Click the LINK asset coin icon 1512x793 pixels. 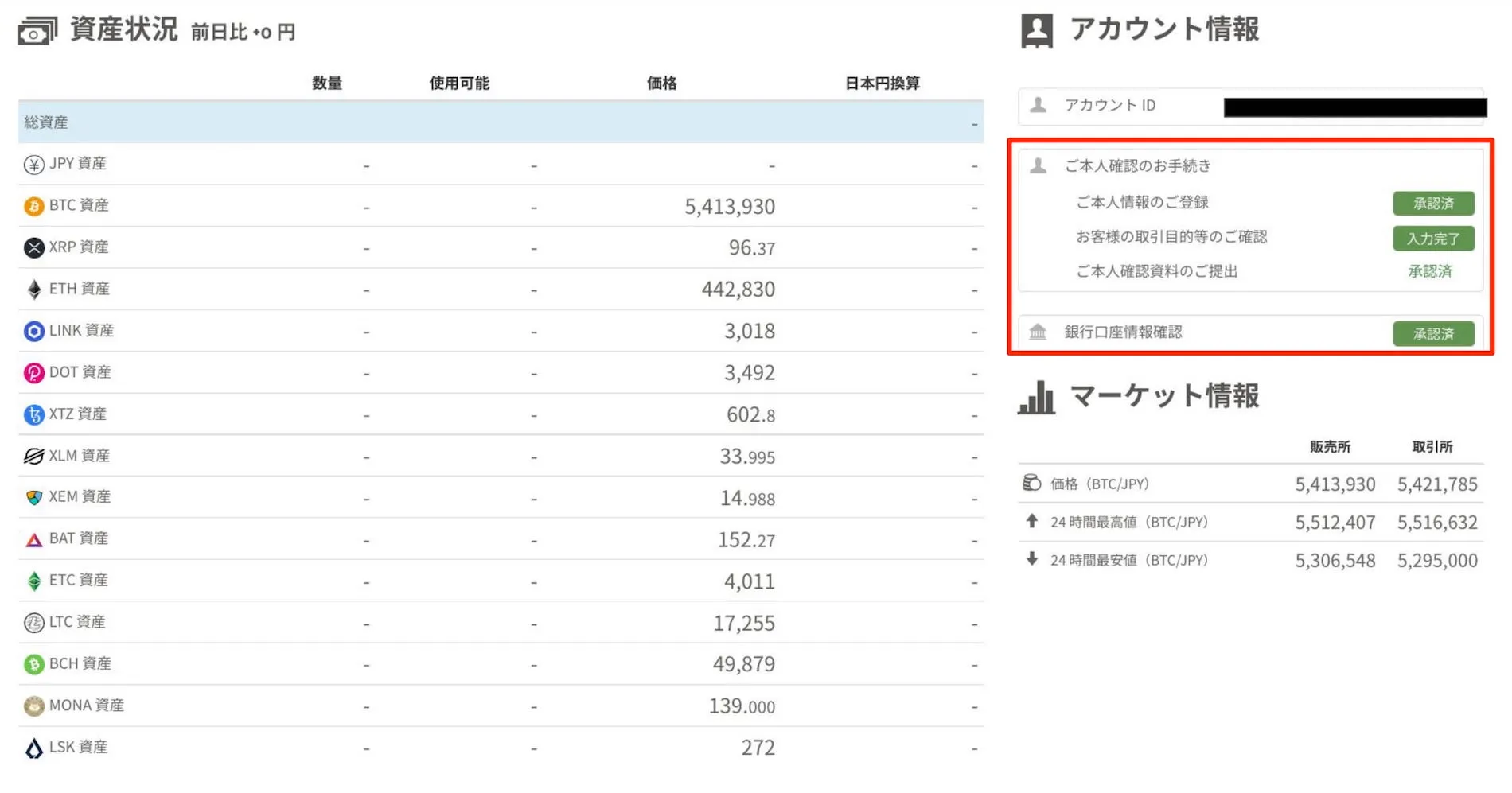[33, 331]
